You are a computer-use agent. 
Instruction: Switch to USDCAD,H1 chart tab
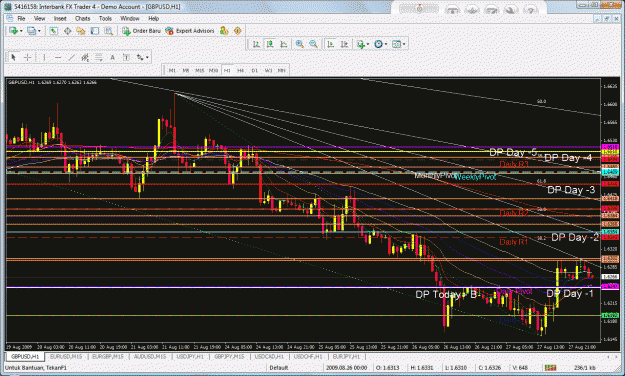[x=269, y=356]
